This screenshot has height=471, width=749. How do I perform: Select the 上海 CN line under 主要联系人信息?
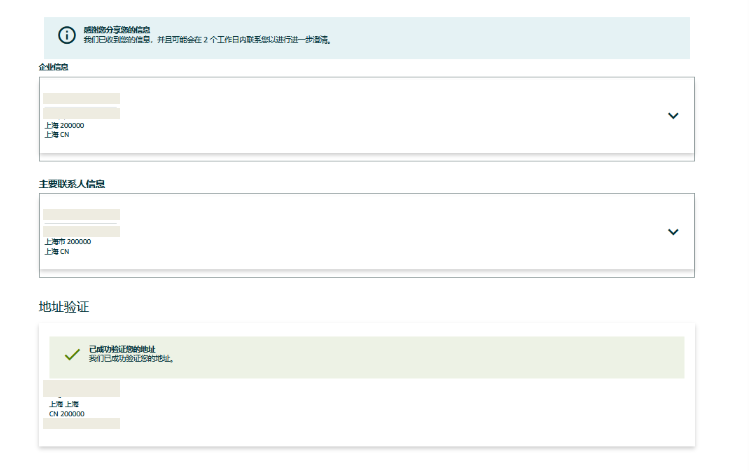(57, 252)
